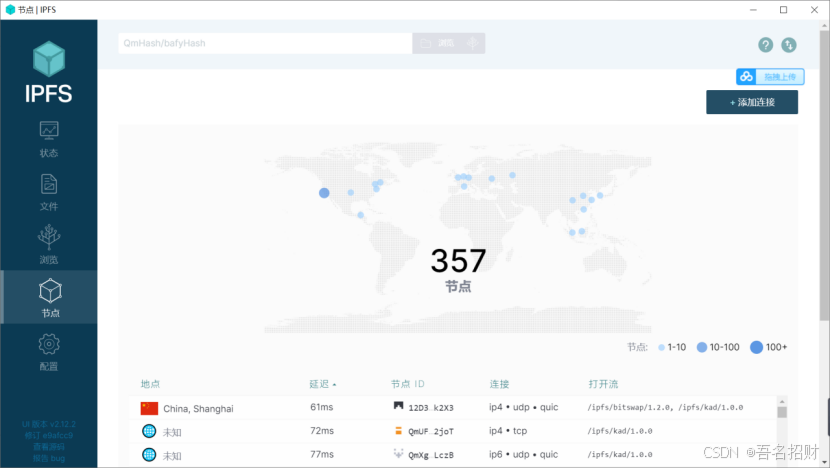Open the 状态 (Status) page icon
831x468 pixels.
pos(49,130)
